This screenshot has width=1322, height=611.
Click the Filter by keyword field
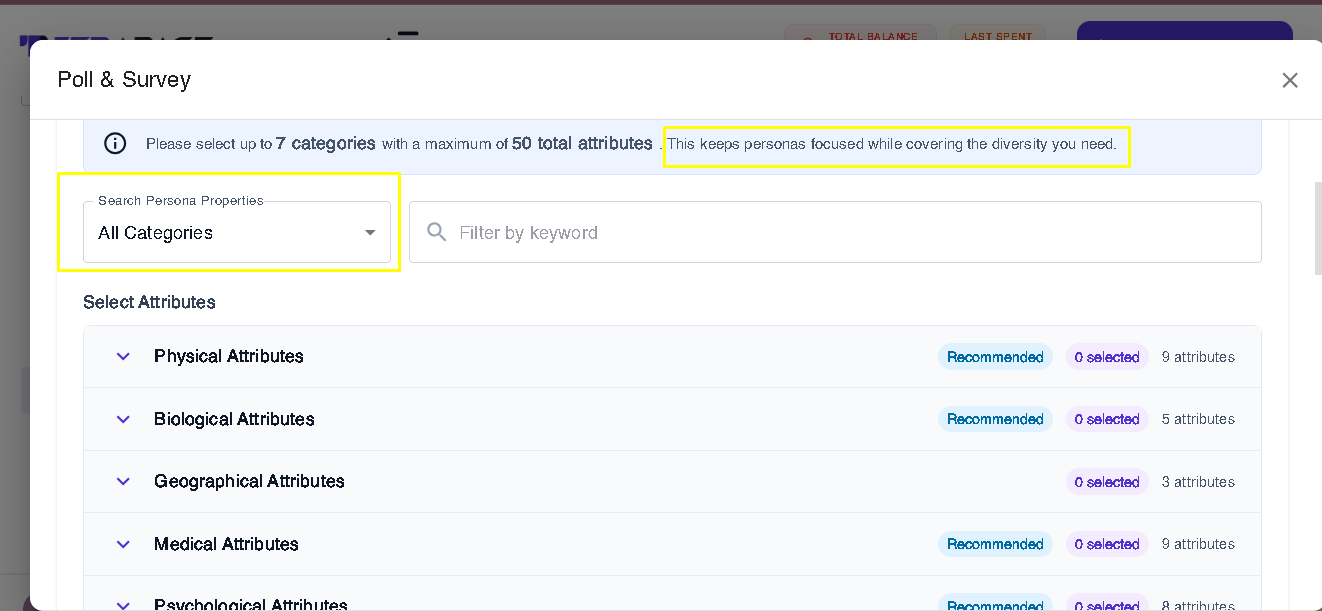[x=835, y=232]
